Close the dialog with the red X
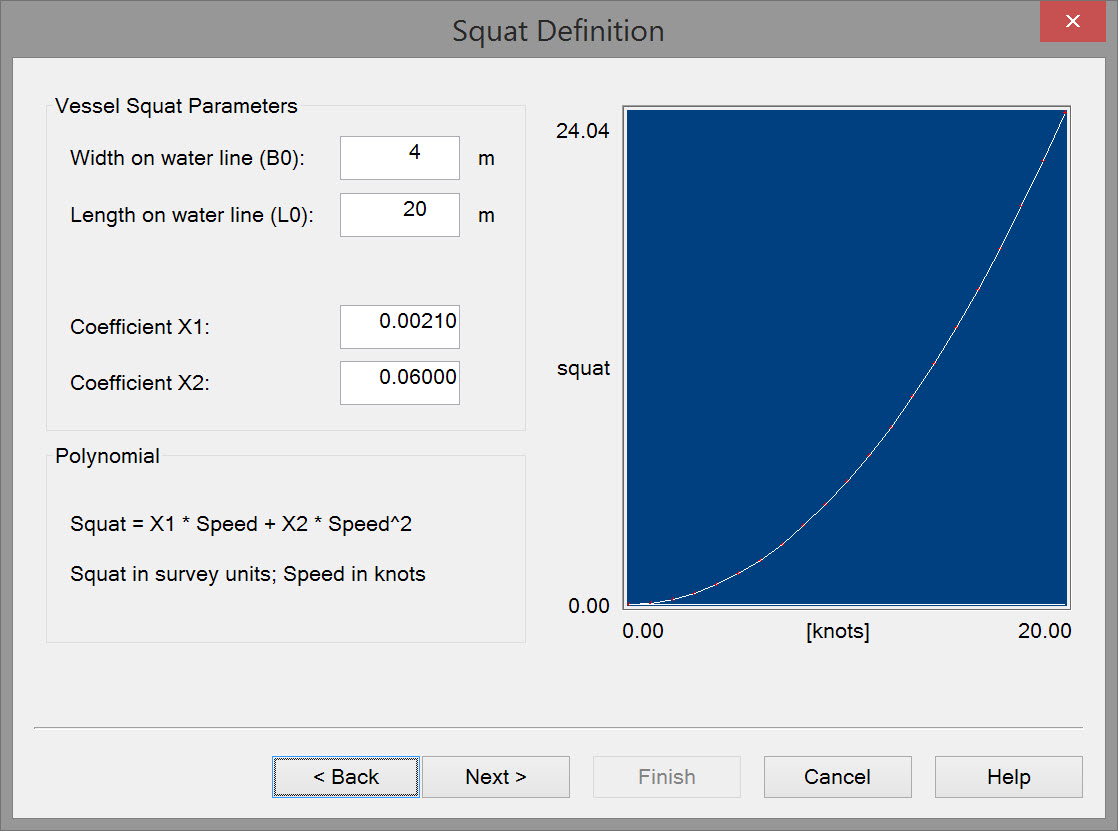 [1072, 22]
